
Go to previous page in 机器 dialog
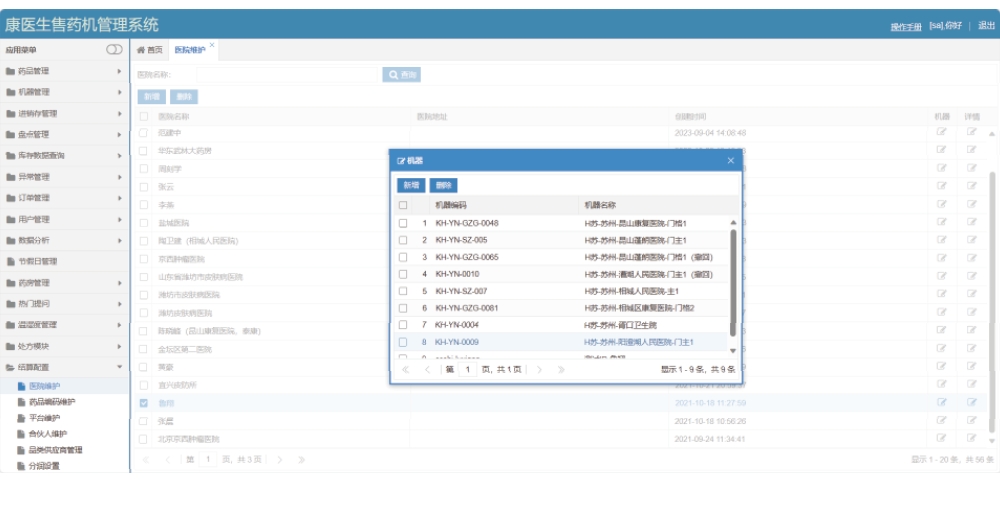427,370
